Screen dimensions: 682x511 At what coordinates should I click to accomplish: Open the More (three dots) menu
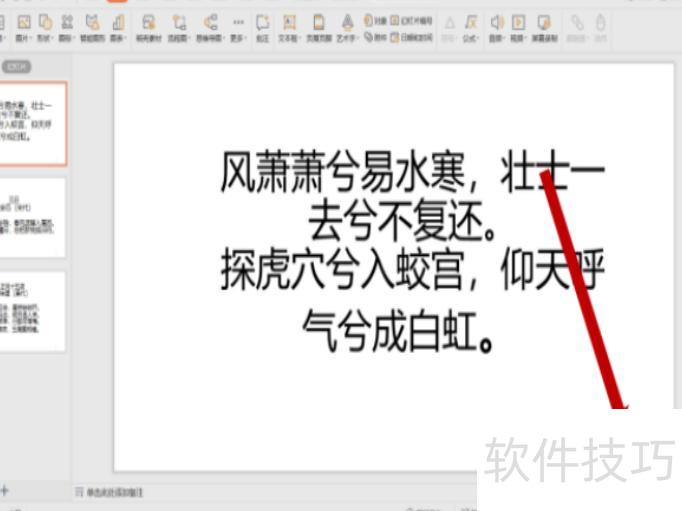[x=237, y=28]
